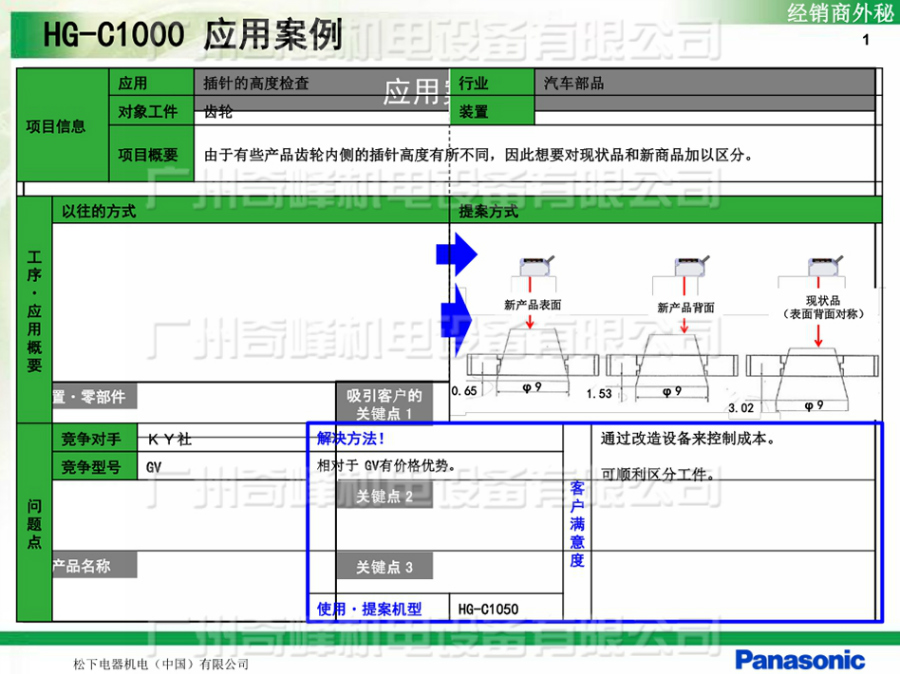Viewport: 900px width, 674px height.
Task: Click the 关键点 2 label
Action: (x=384, y=497)
